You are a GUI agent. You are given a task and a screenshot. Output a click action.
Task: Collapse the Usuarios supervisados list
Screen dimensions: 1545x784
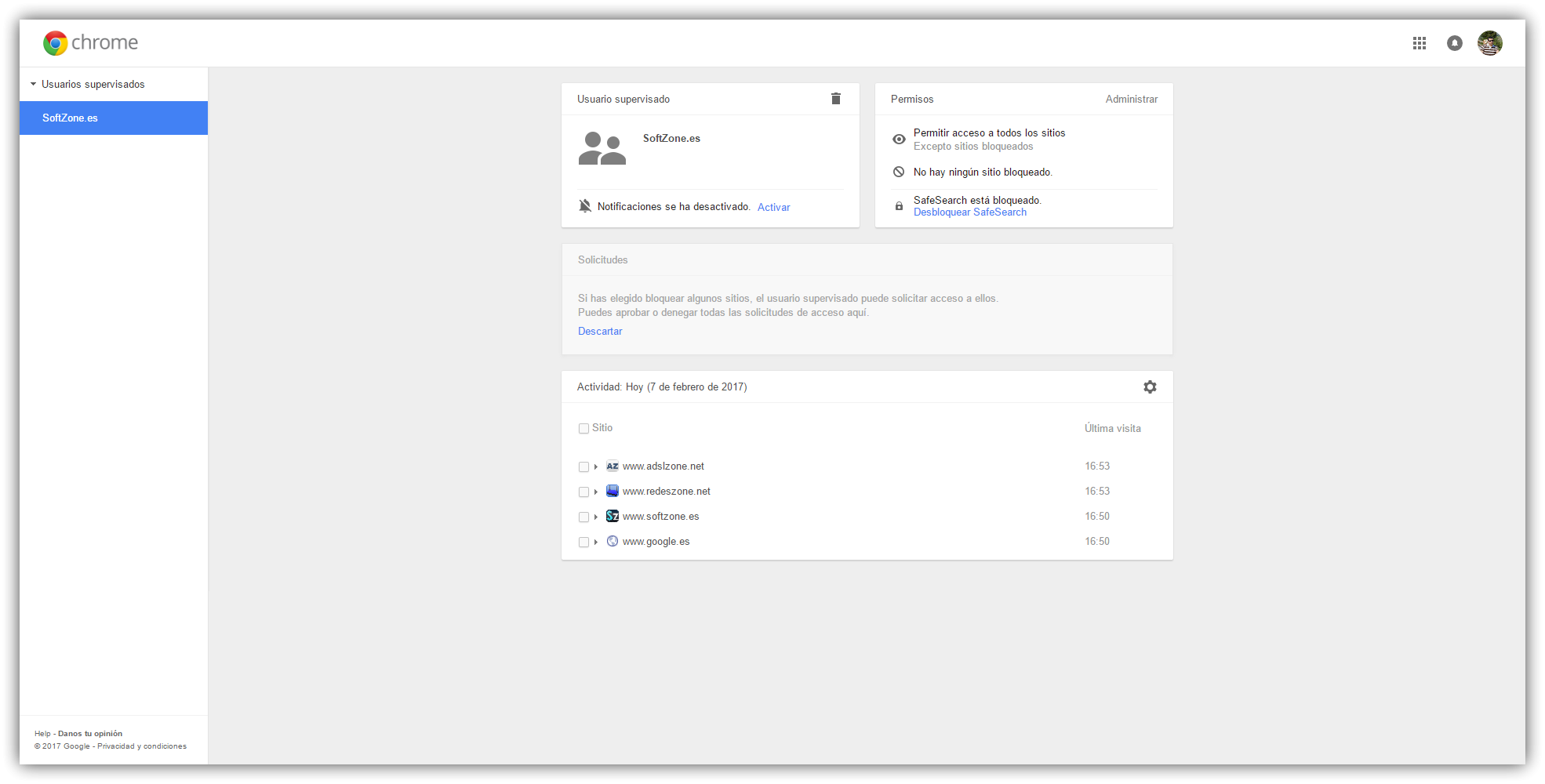pos(34,84)
